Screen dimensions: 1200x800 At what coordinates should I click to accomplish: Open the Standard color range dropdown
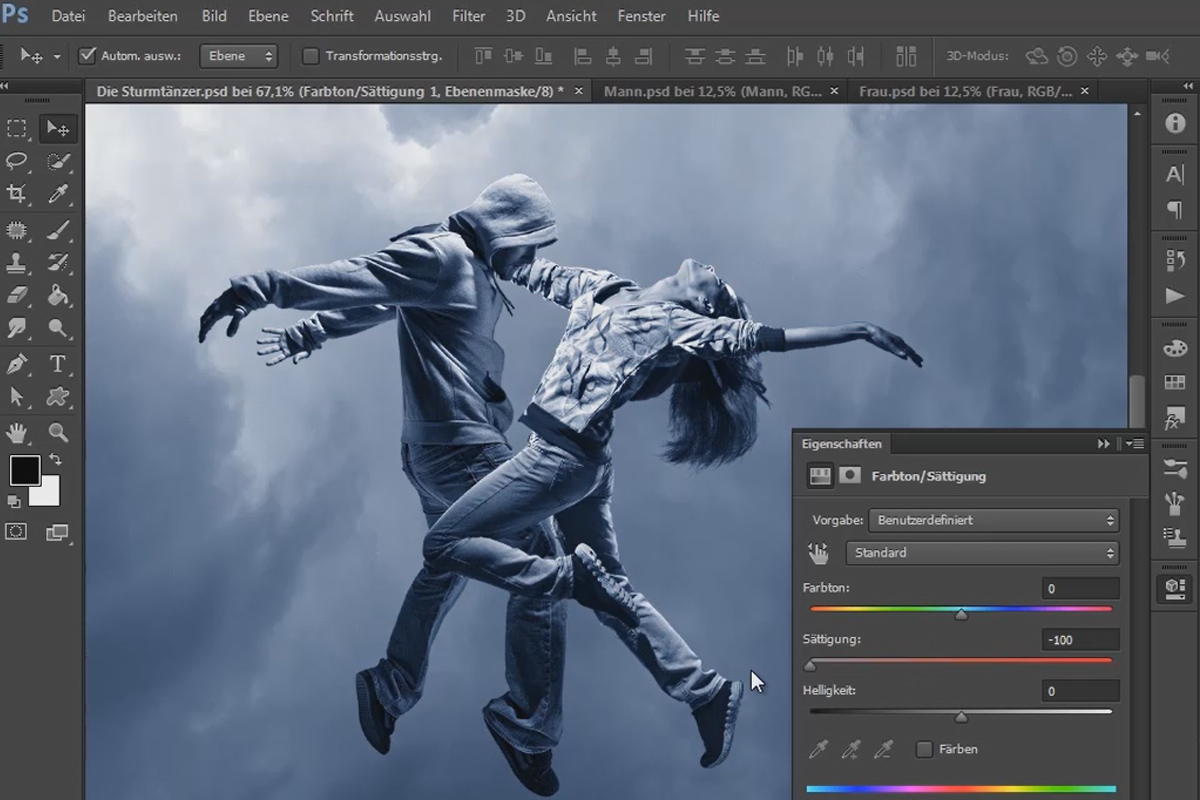[x=982, y=552]
